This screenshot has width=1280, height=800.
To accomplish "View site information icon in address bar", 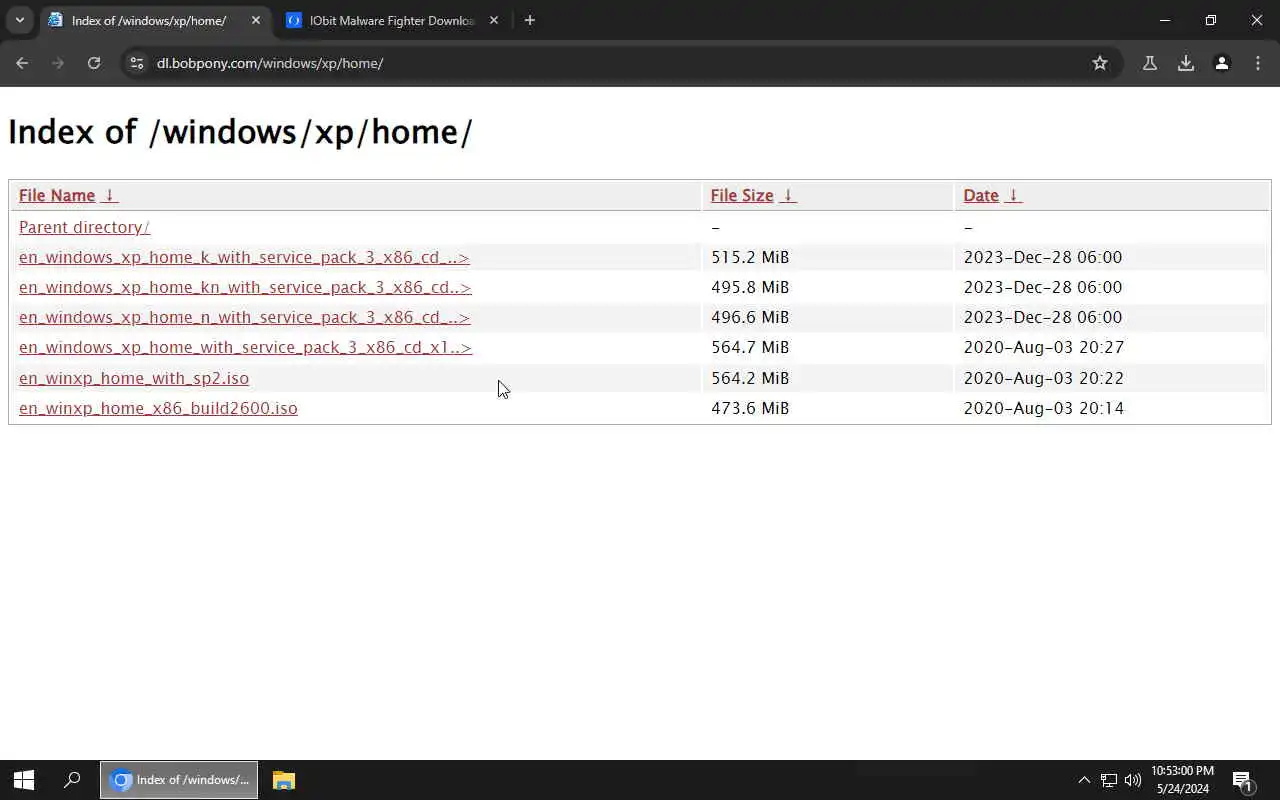I will [x=137, y=63].
